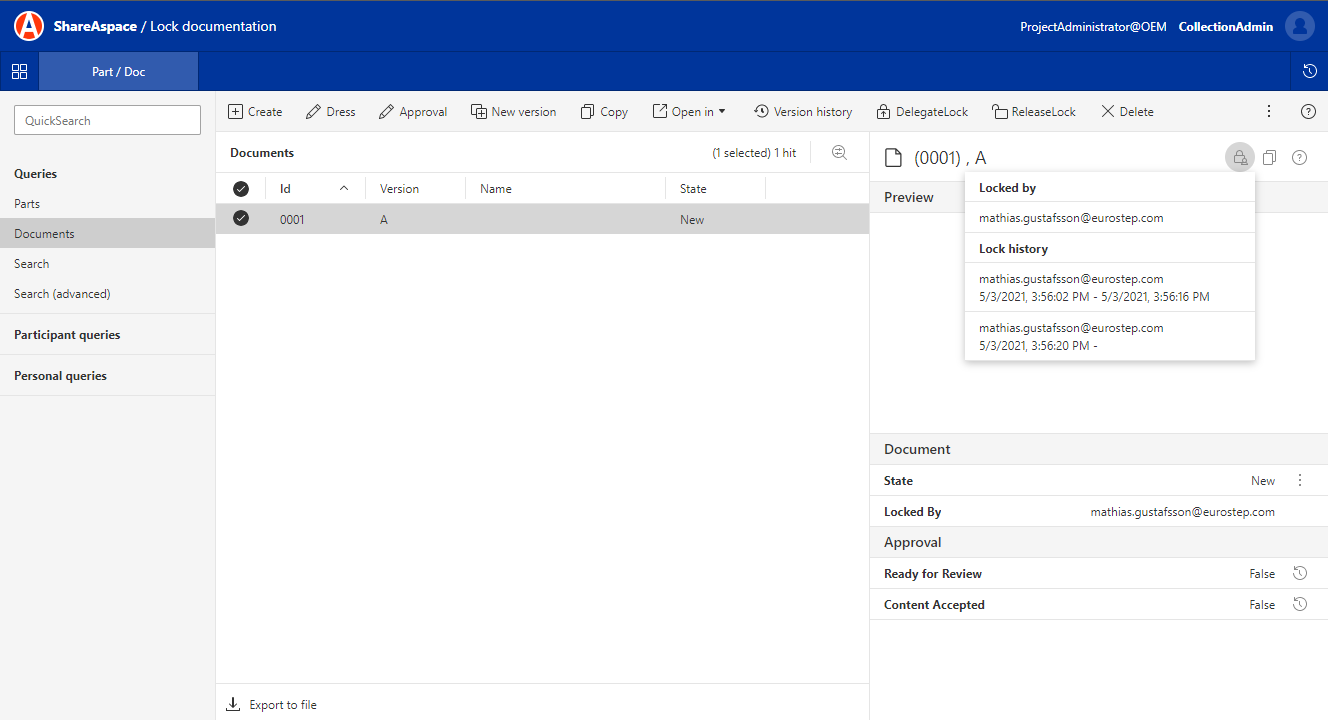The width and height of the screenshot is (1328, 720).
Task: Toggle the select-all checkbox in table header
Action: tap(241, 189)
